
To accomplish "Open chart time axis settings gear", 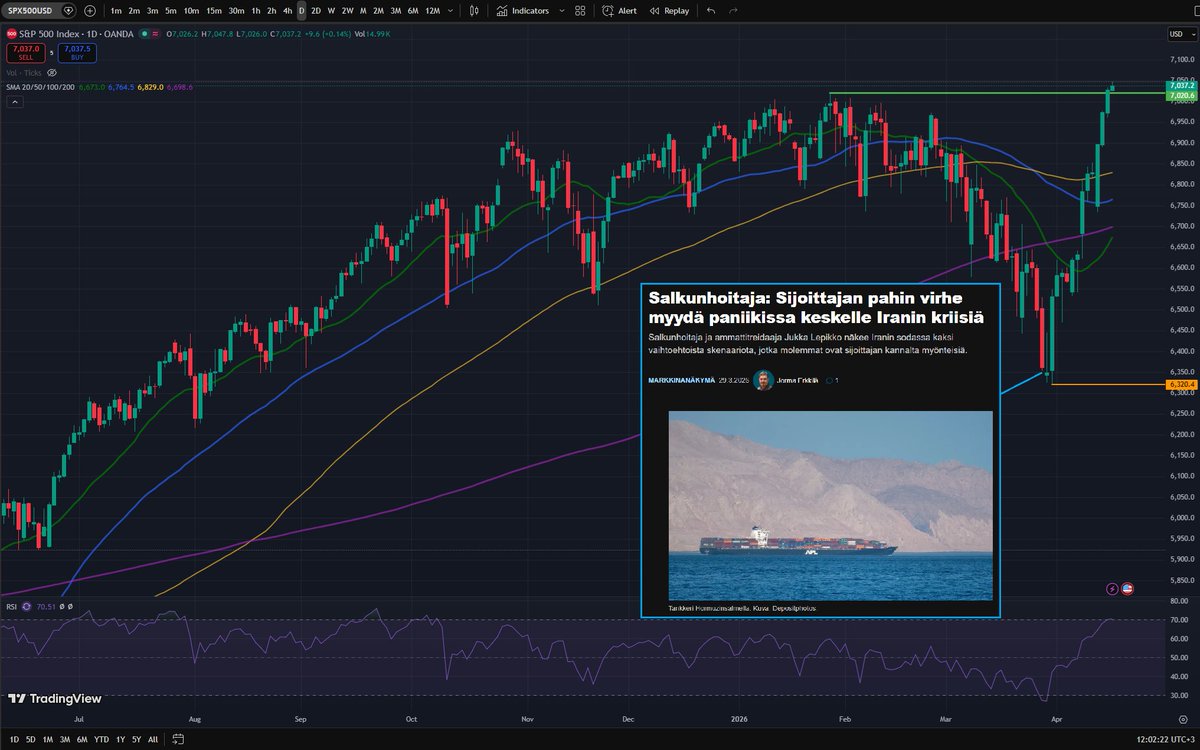I will point(1183,720).
